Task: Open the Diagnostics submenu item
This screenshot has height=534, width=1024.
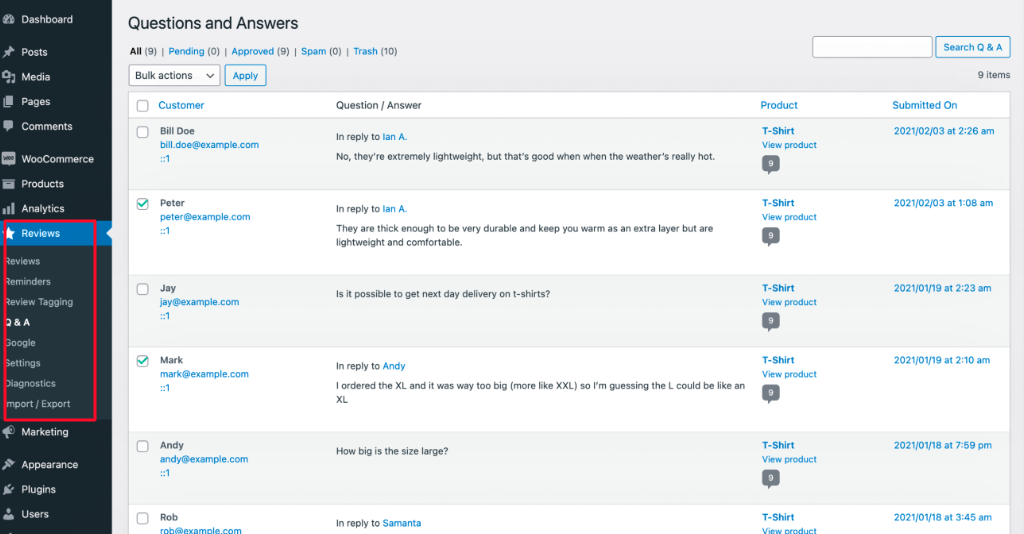Action: [x=30, y=383]
